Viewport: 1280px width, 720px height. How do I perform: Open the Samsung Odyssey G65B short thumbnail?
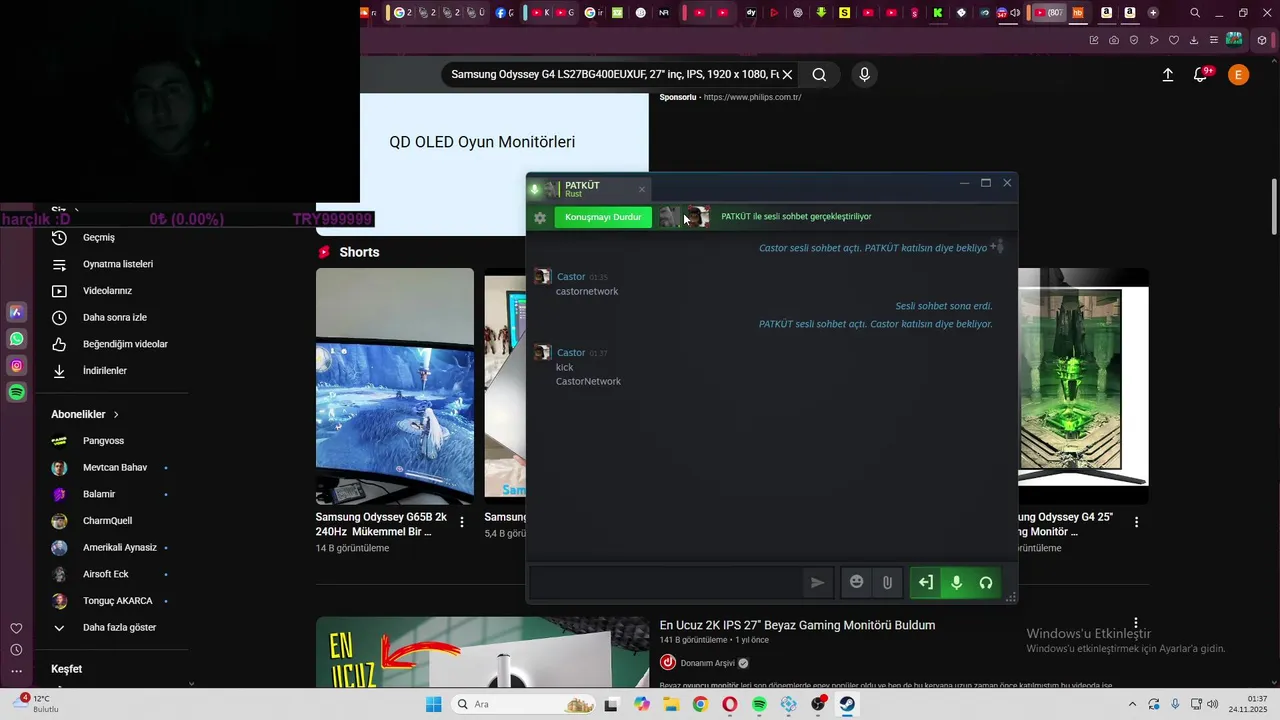395,386
